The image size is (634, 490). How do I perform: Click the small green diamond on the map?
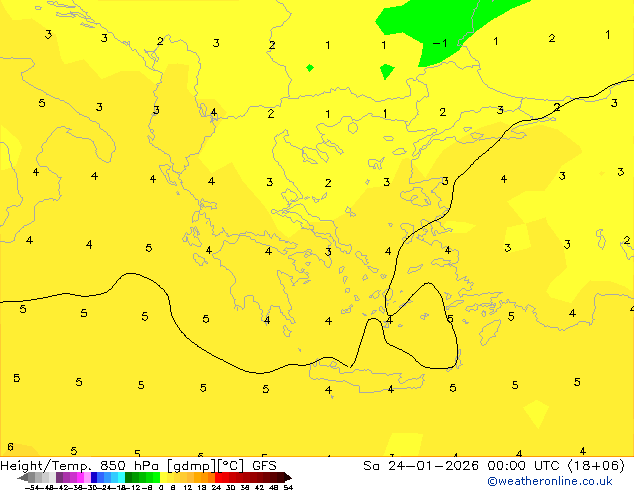310,68
